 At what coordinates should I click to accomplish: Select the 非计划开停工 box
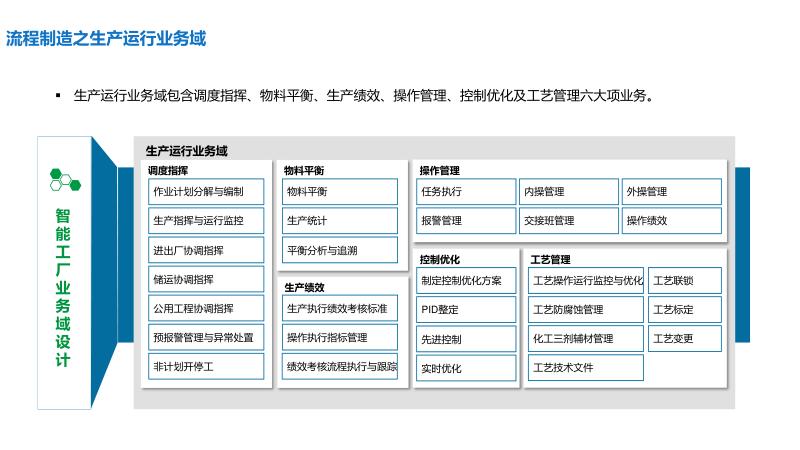click(x=206, y=366)
